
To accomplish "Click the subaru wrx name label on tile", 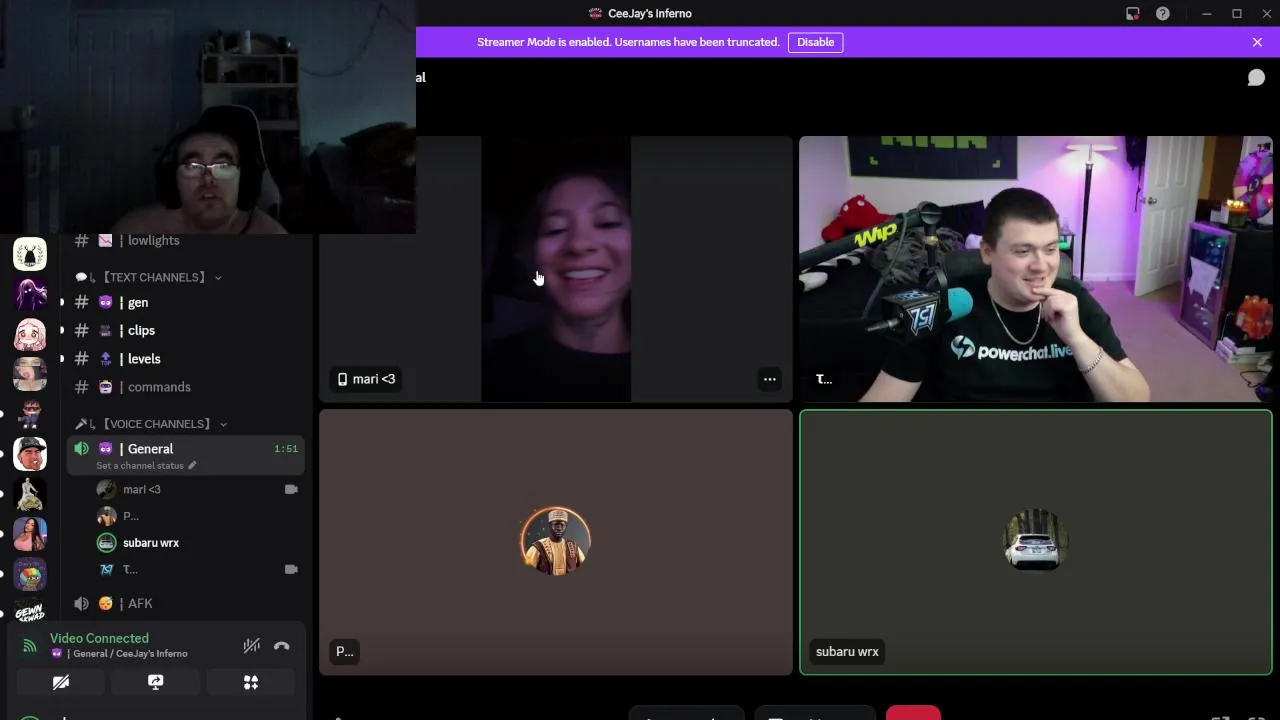I will [847, 652].
